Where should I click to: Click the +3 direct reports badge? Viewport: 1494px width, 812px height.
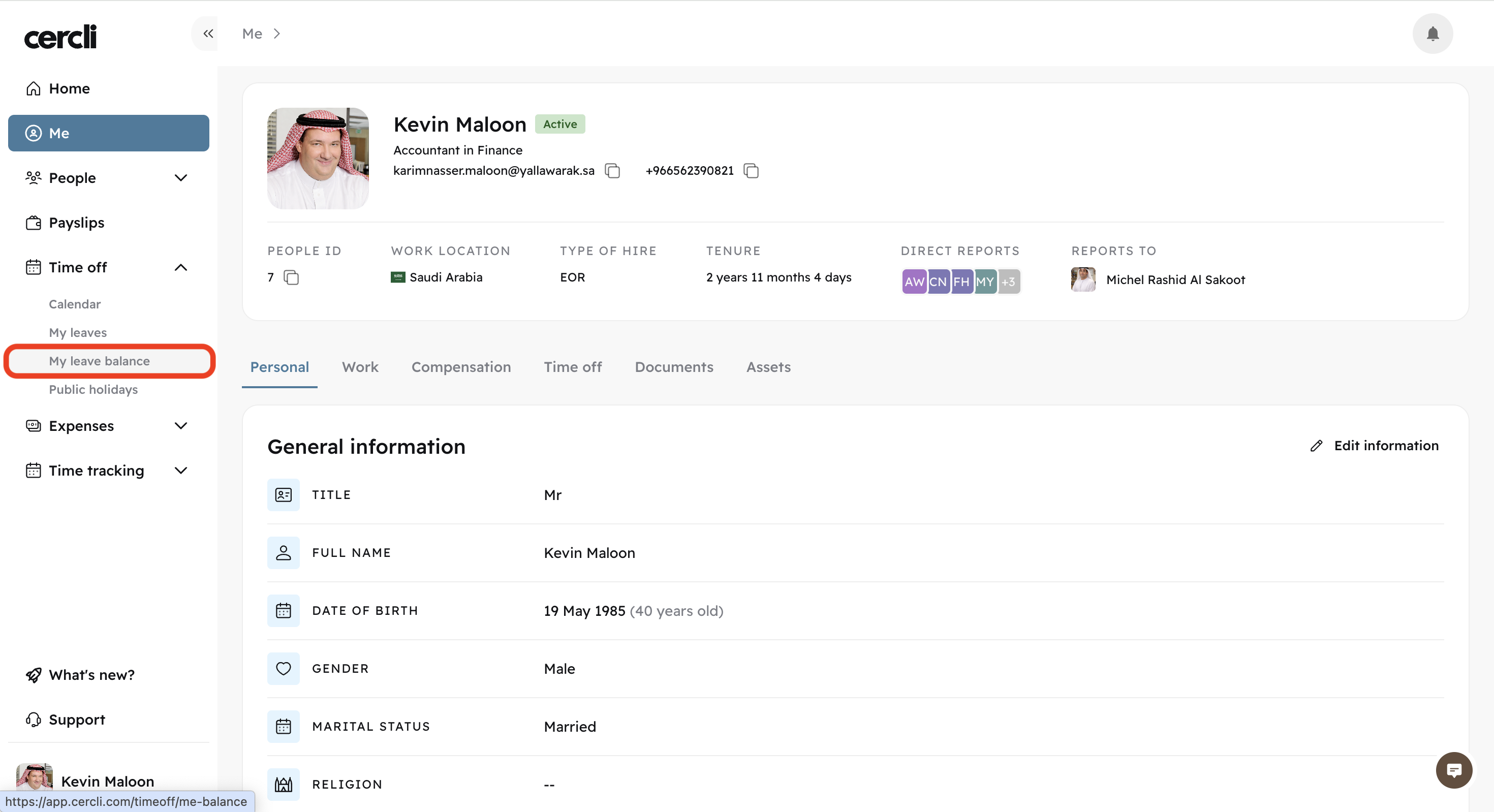pos(1009,282)
